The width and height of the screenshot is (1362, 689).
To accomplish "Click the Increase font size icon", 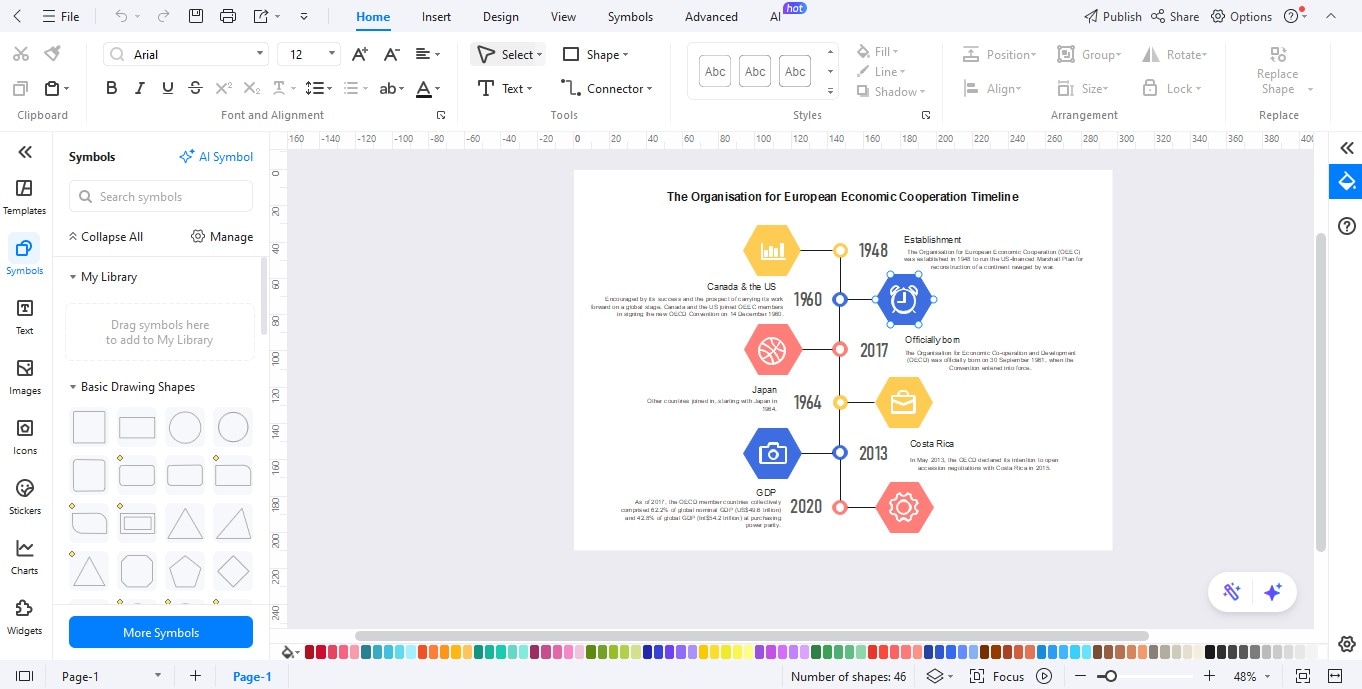I will coord(361,54).
